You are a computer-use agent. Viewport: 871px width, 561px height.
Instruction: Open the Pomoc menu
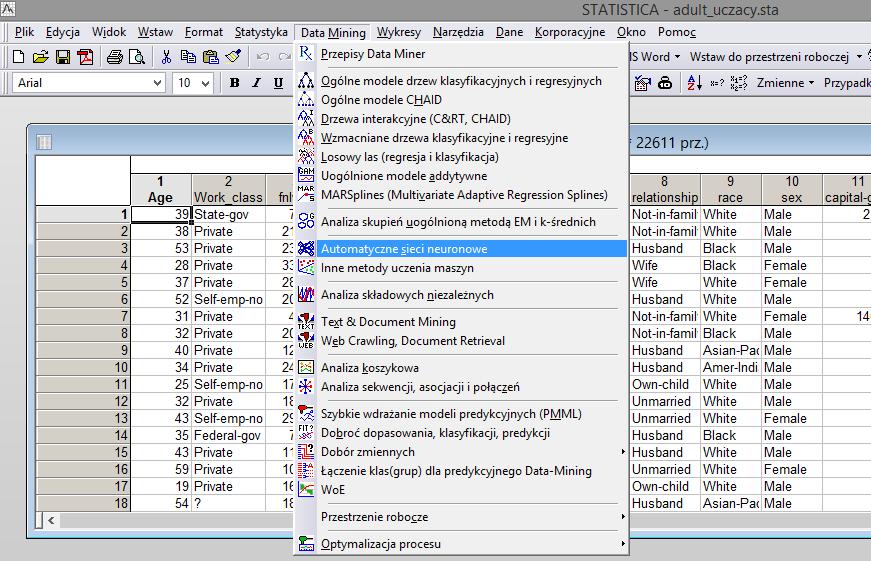[x=677, y=32]
